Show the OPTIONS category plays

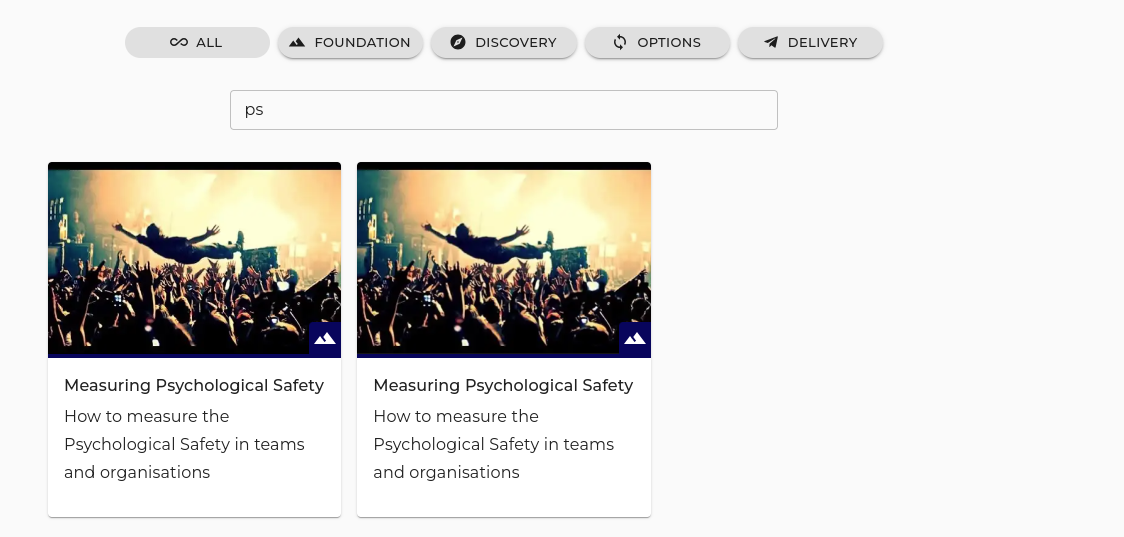(x=657, y=42)
